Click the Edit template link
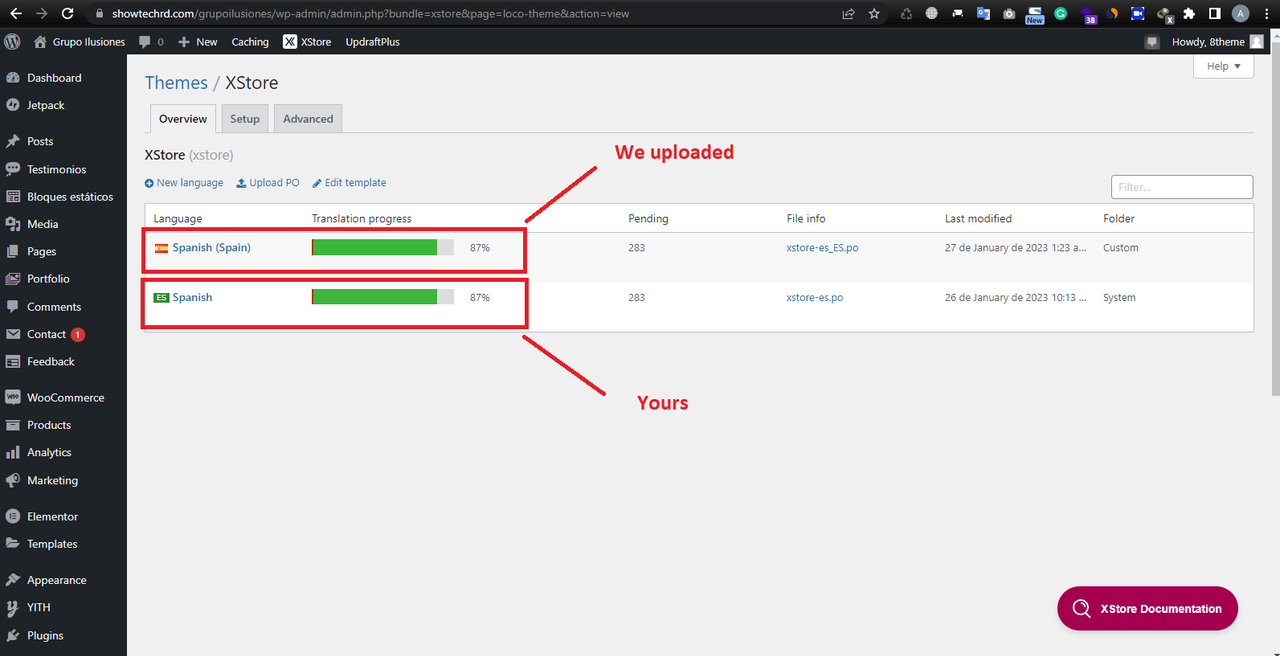The height and width of the screenshot is (656, 1280). (349, 183)
